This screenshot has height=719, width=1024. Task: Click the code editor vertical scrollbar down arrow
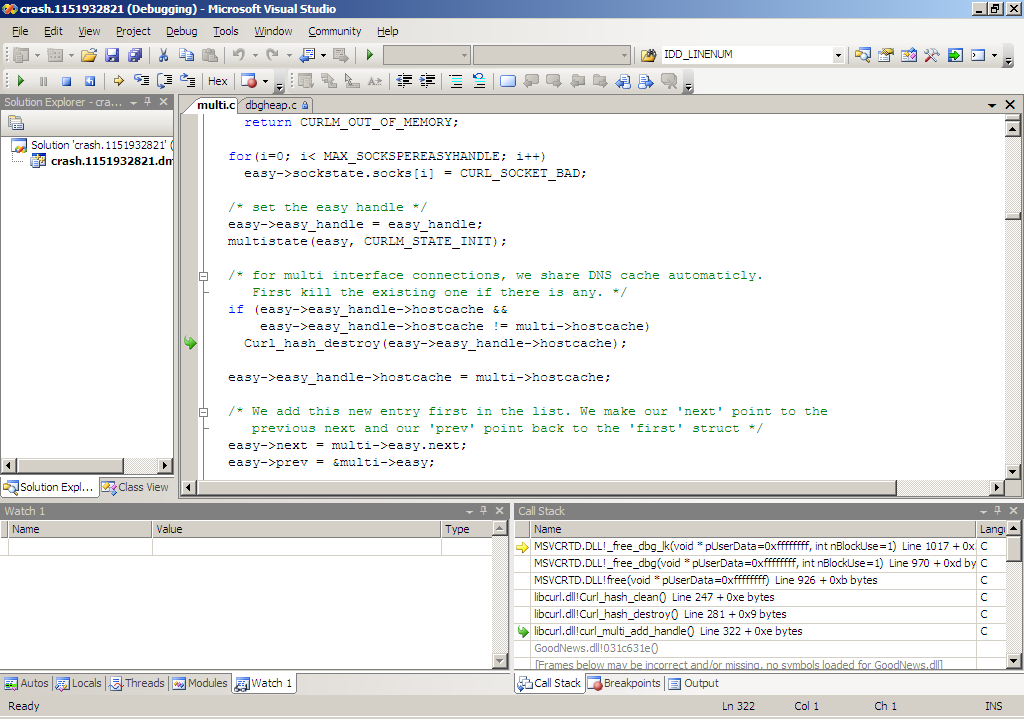tap(1012, 471)
